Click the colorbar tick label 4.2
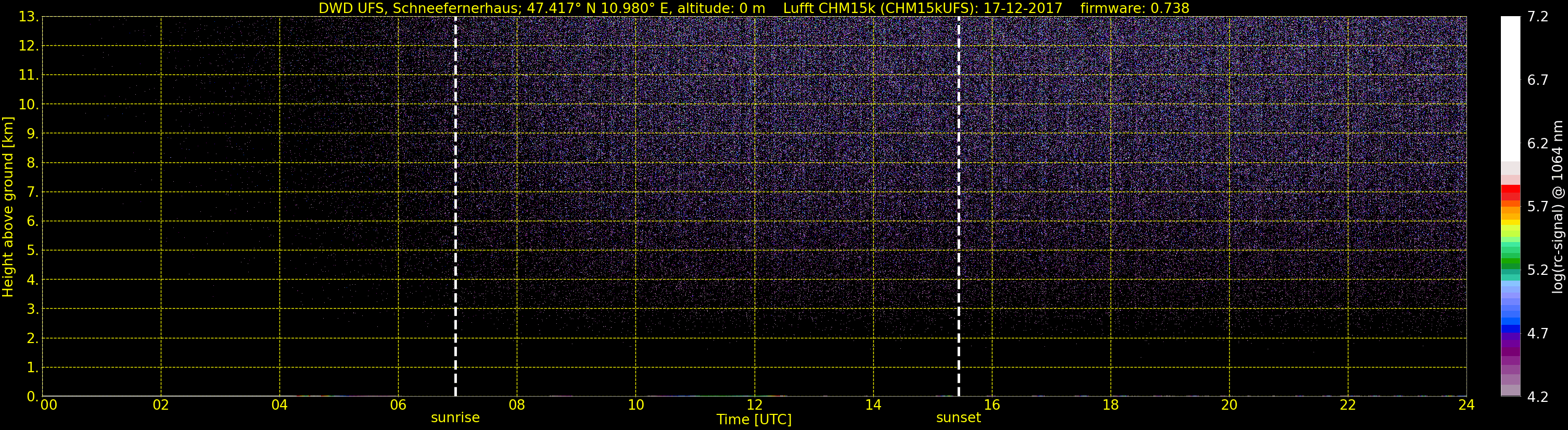The image size is (1568, 430). pos(1538,397)
